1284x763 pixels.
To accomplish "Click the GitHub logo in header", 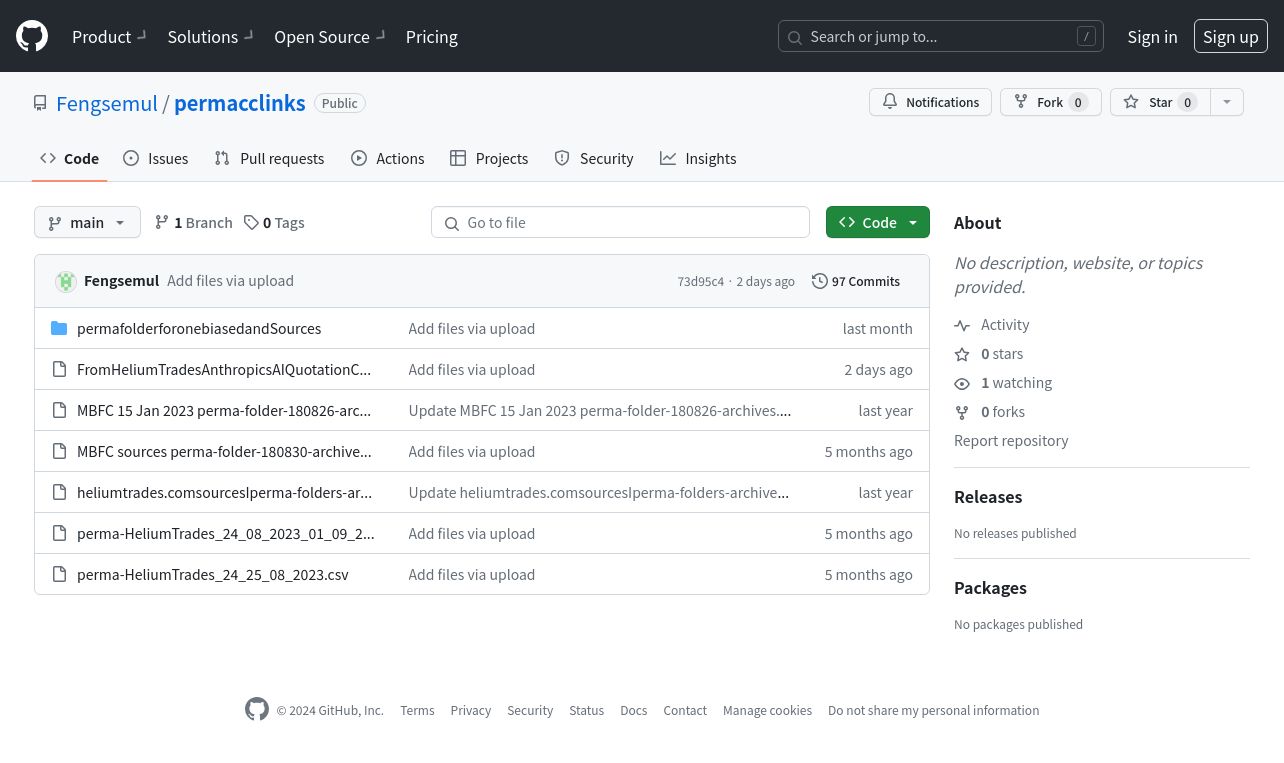I will (32, 37).
